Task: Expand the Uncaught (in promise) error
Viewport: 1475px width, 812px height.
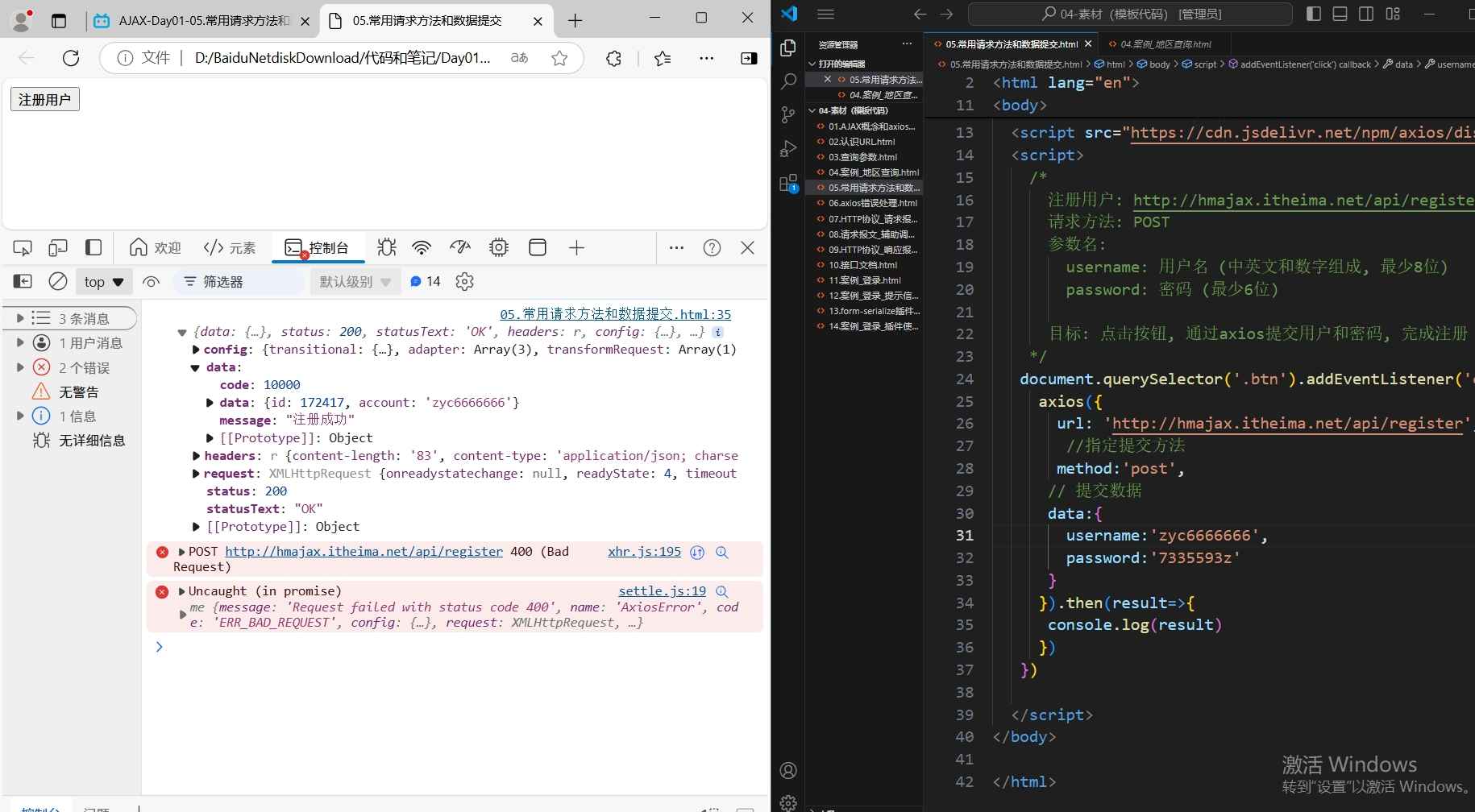Action: click(x=182, y=591)
